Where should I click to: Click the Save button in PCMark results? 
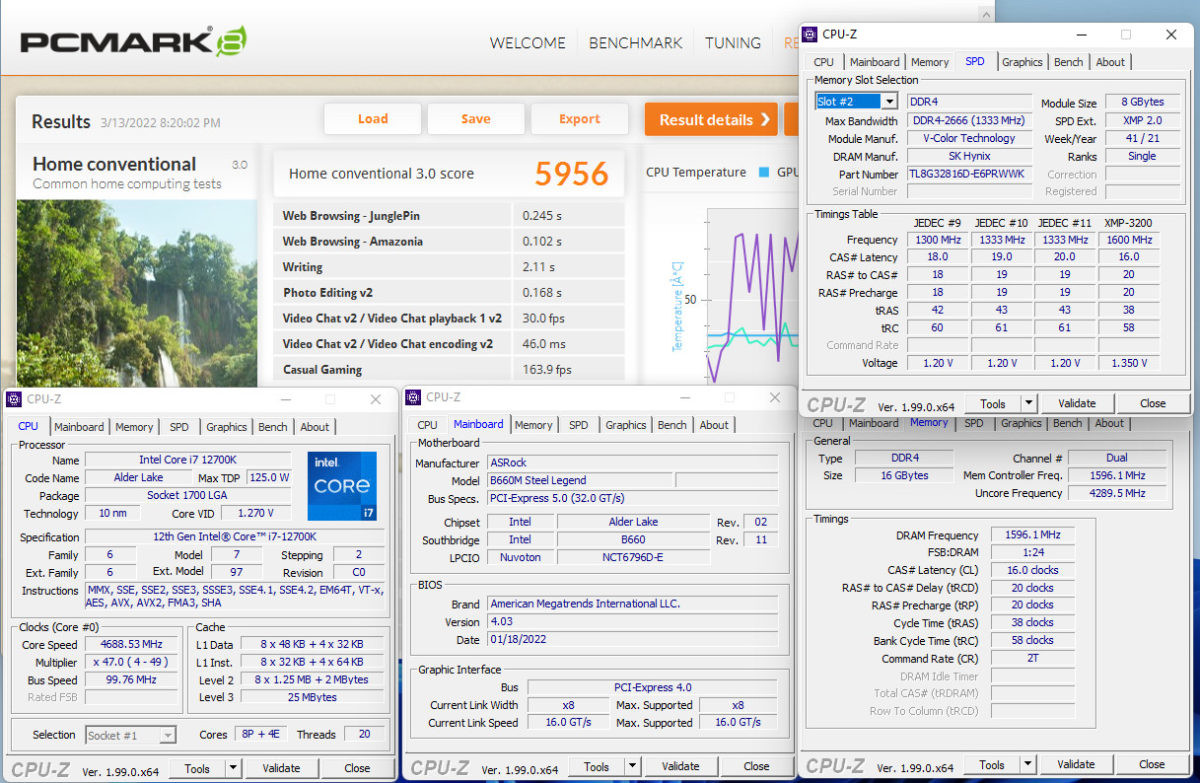pyautogui.click(x=476, y=119)
